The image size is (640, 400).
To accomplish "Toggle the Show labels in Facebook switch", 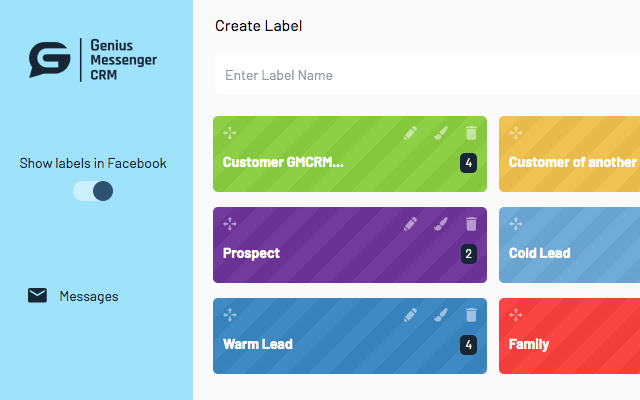I will point(93,191).
